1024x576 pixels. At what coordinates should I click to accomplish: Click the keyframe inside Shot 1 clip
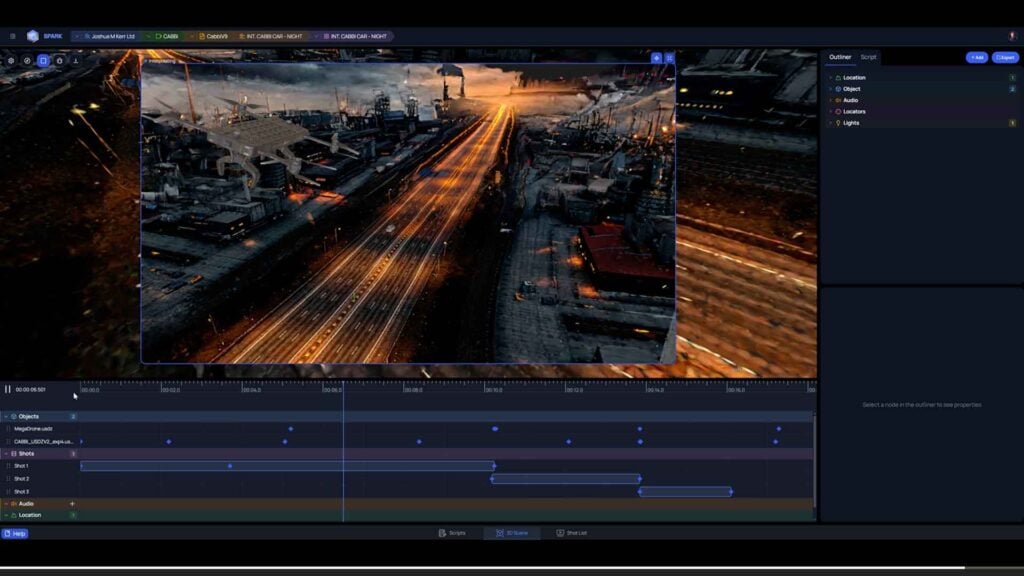pos(230,466)
